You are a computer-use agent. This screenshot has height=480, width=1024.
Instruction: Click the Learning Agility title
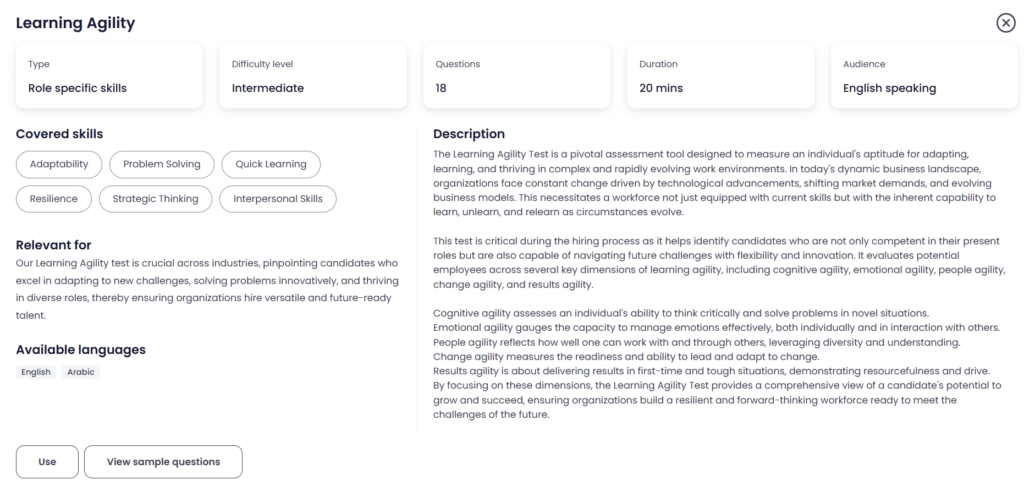(x=75, y=23)
